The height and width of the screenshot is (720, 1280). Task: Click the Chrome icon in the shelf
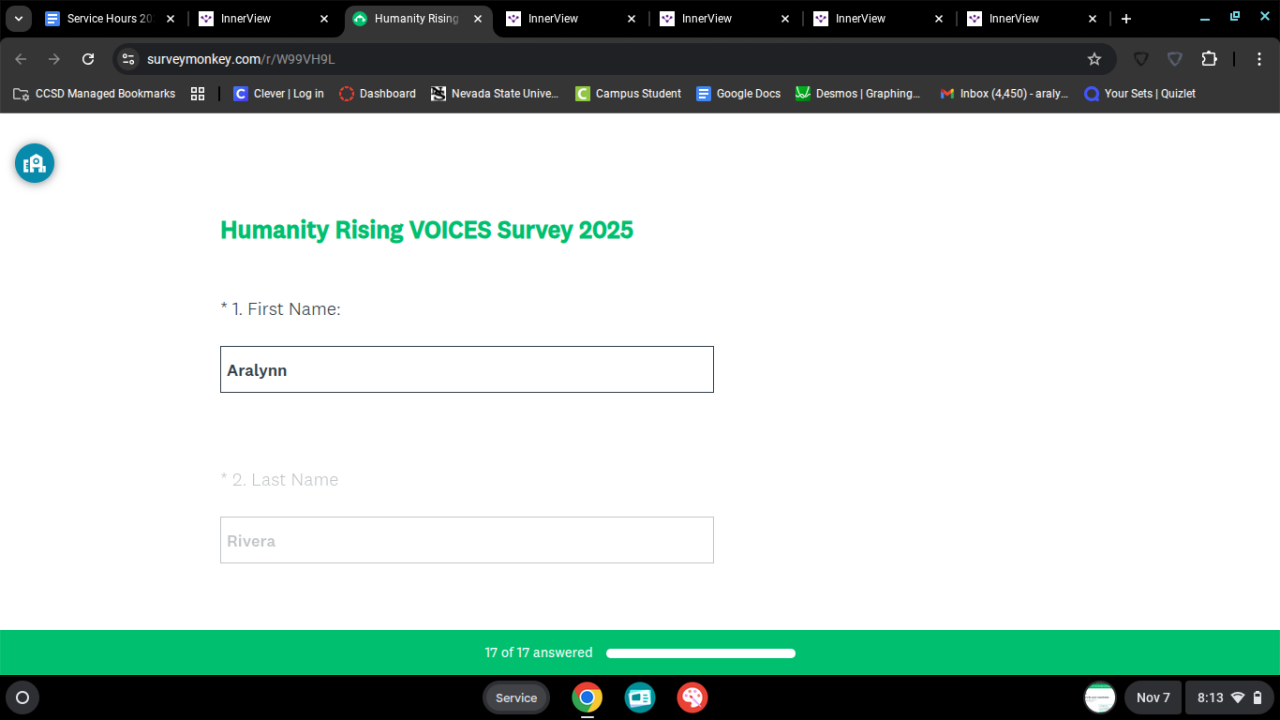coord(587,697)
